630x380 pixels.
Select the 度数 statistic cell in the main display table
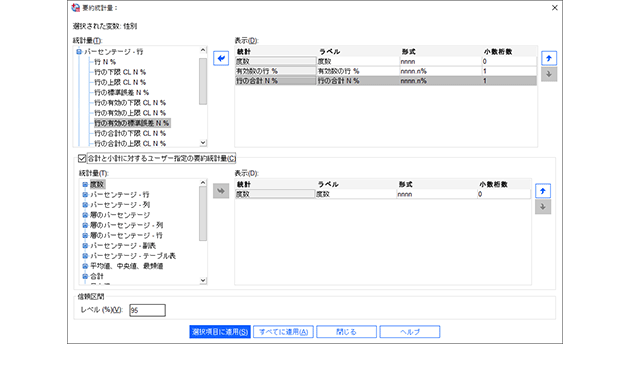(276, 61)
